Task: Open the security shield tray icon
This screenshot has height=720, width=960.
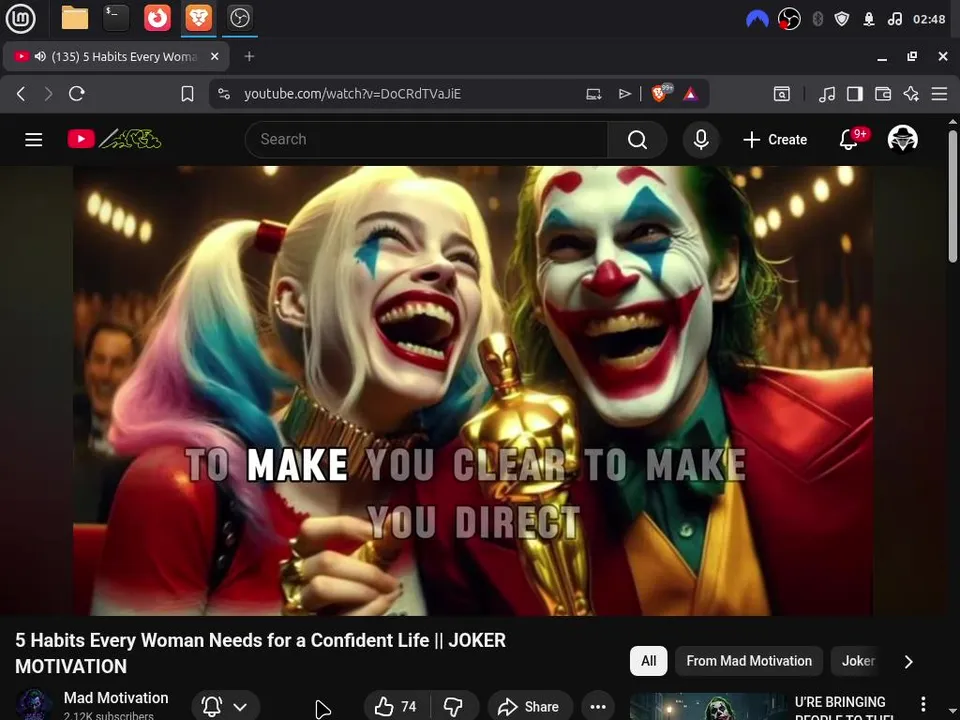Action: coord(842,19)
